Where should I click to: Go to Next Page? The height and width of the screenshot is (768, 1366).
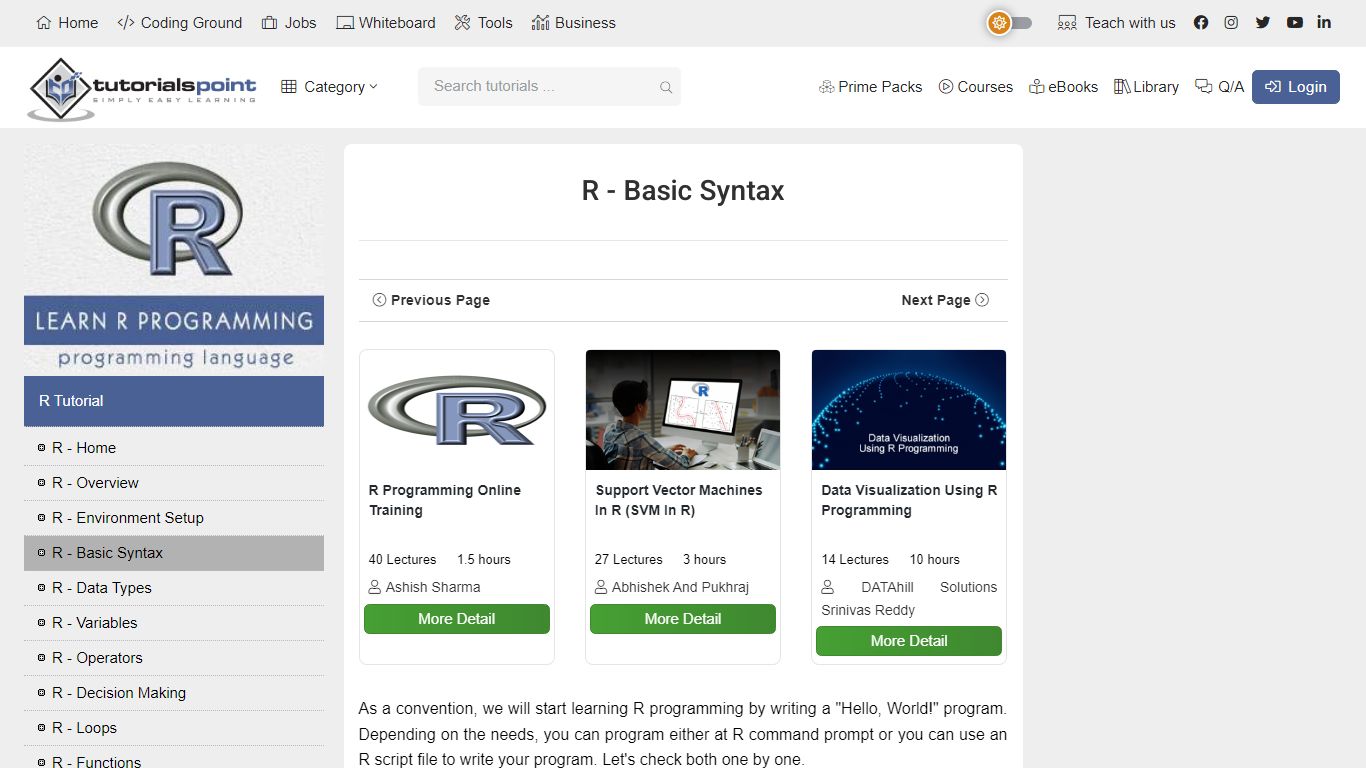pos(945,300)
